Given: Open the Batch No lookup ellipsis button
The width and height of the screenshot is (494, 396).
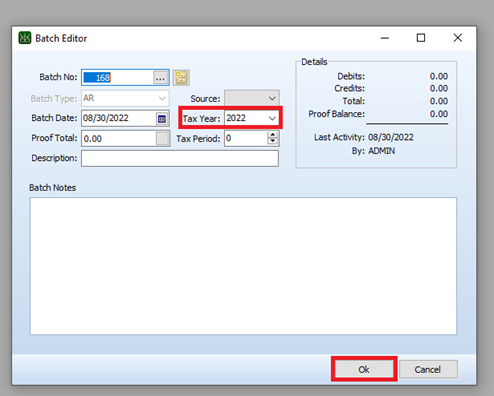Looking at the screenshot, I should pos(160,78).
